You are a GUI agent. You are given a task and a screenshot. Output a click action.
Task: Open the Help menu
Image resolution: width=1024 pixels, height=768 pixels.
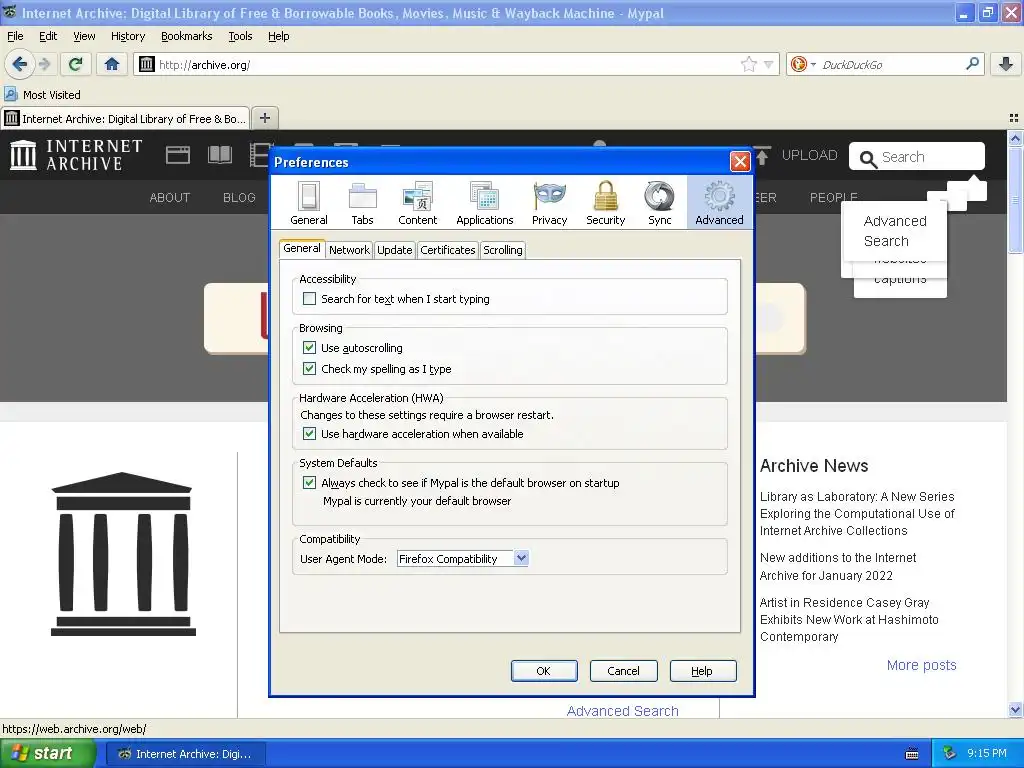[x=278, y=36]
